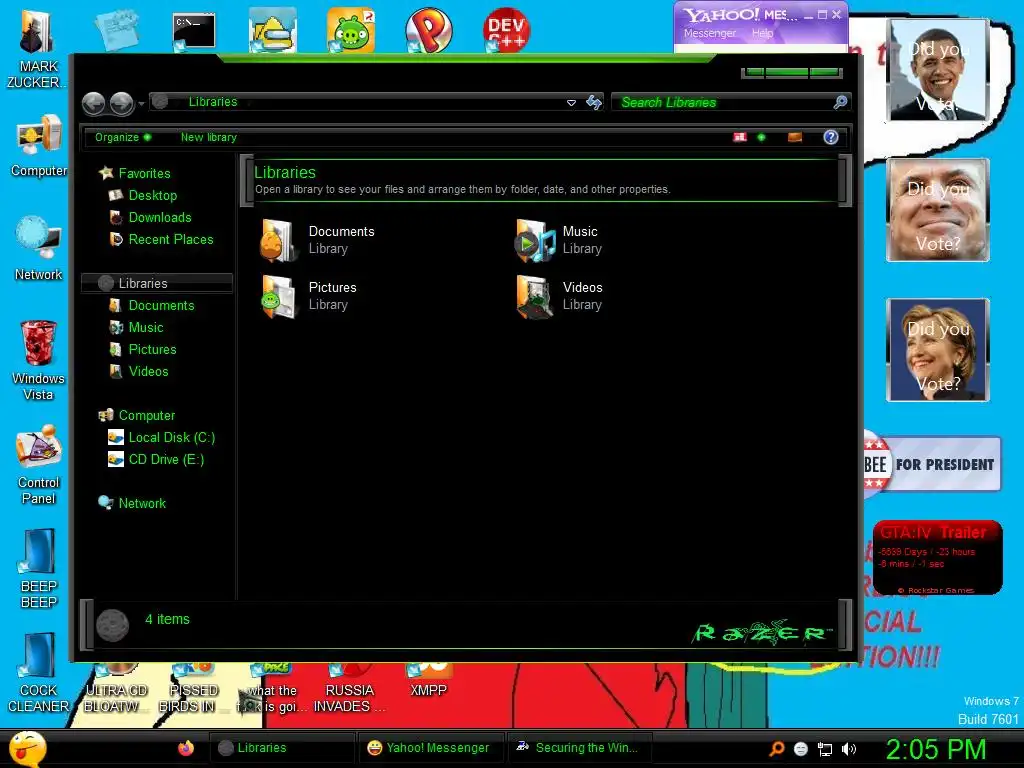Viewport: 1024px width, 768px height.
Task: Select the green pig game desktop icon
Action: tap(351, 30)
